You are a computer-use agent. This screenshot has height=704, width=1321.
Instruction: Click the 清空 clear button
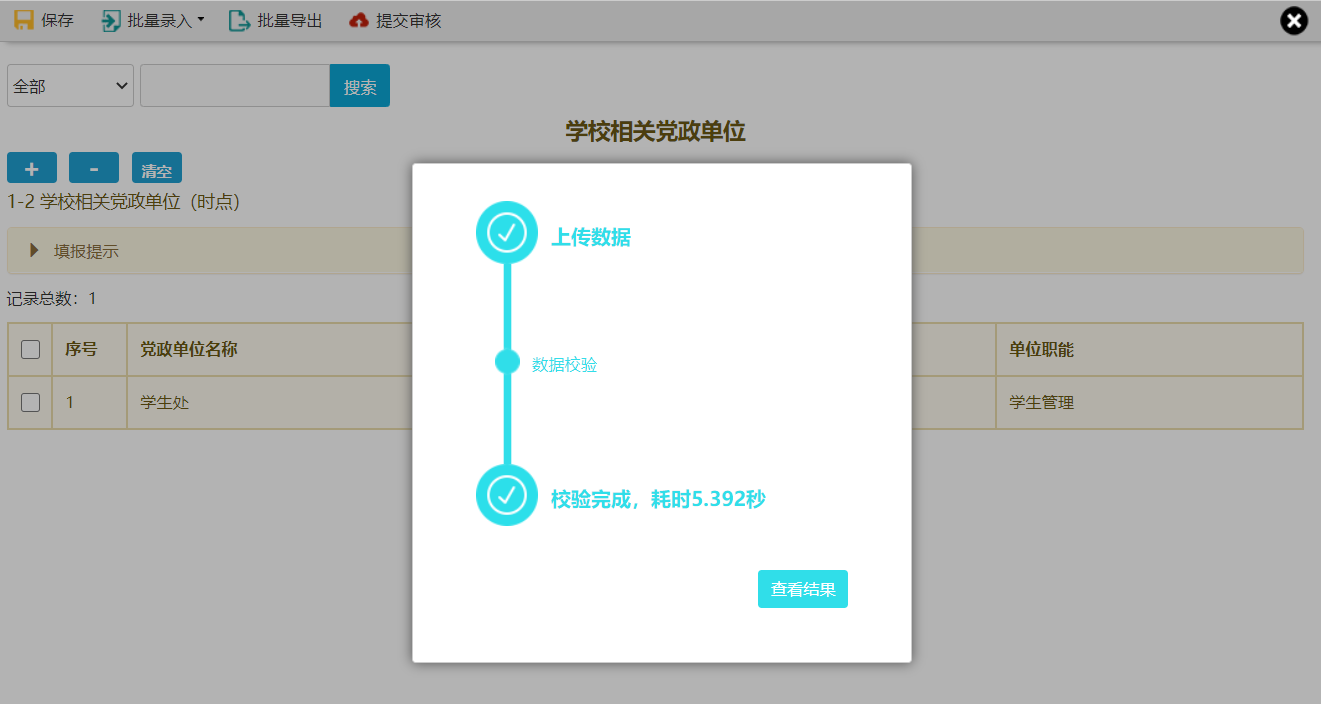click(x=157, y=169)
